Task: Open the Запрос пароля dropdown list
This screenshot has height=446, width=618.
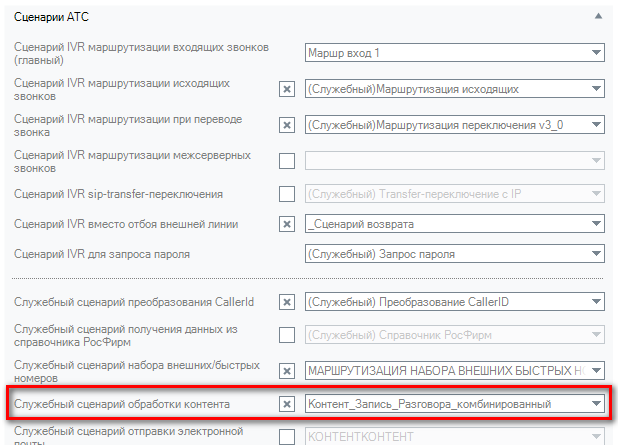Action: click(x=596, y=254)
